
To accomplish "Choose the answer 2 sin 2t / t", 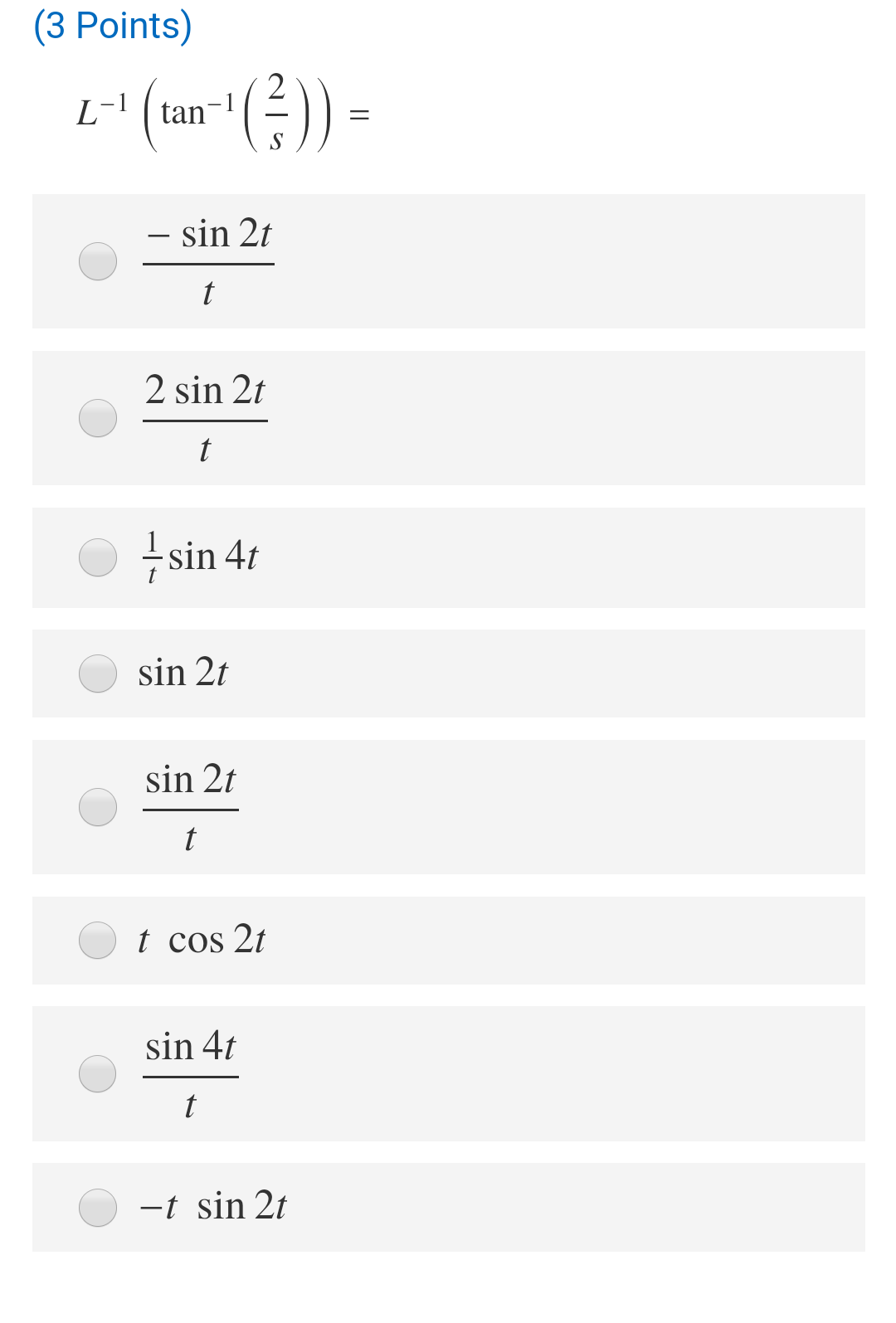I will [x=97, y=417].
